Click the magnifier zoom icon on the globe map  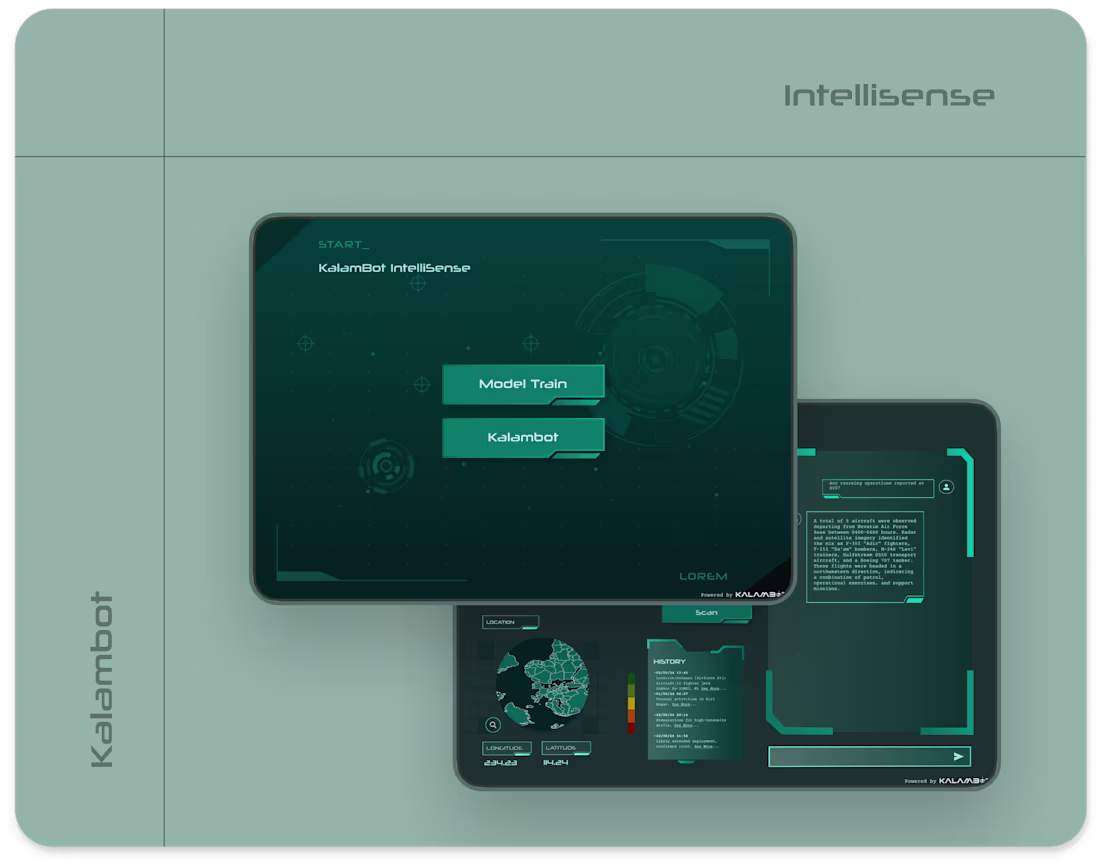(492, 725)
